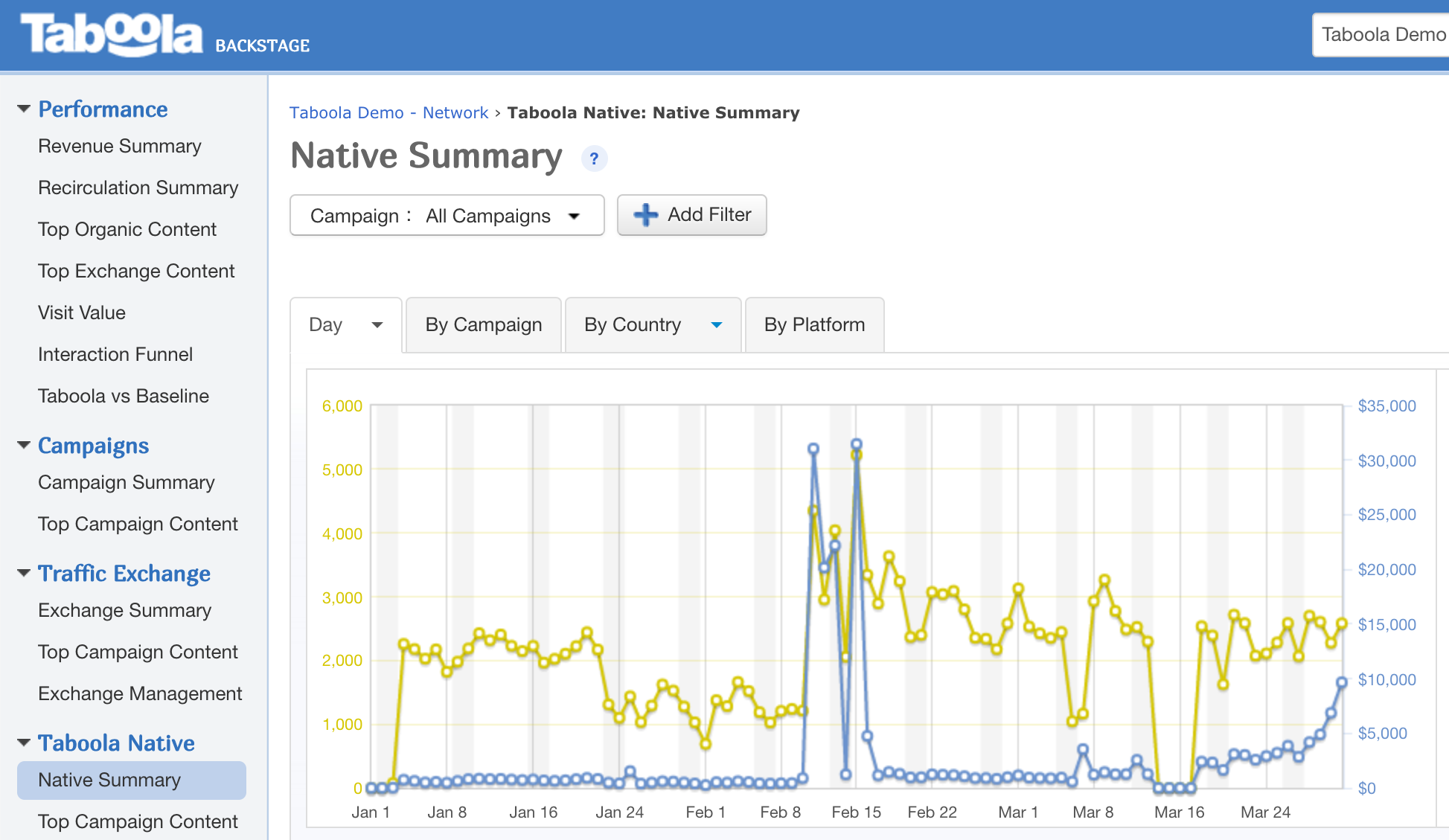1449x840 pixels.
Task: Click the blue plus Add Filter button
Action: point(691,215)
